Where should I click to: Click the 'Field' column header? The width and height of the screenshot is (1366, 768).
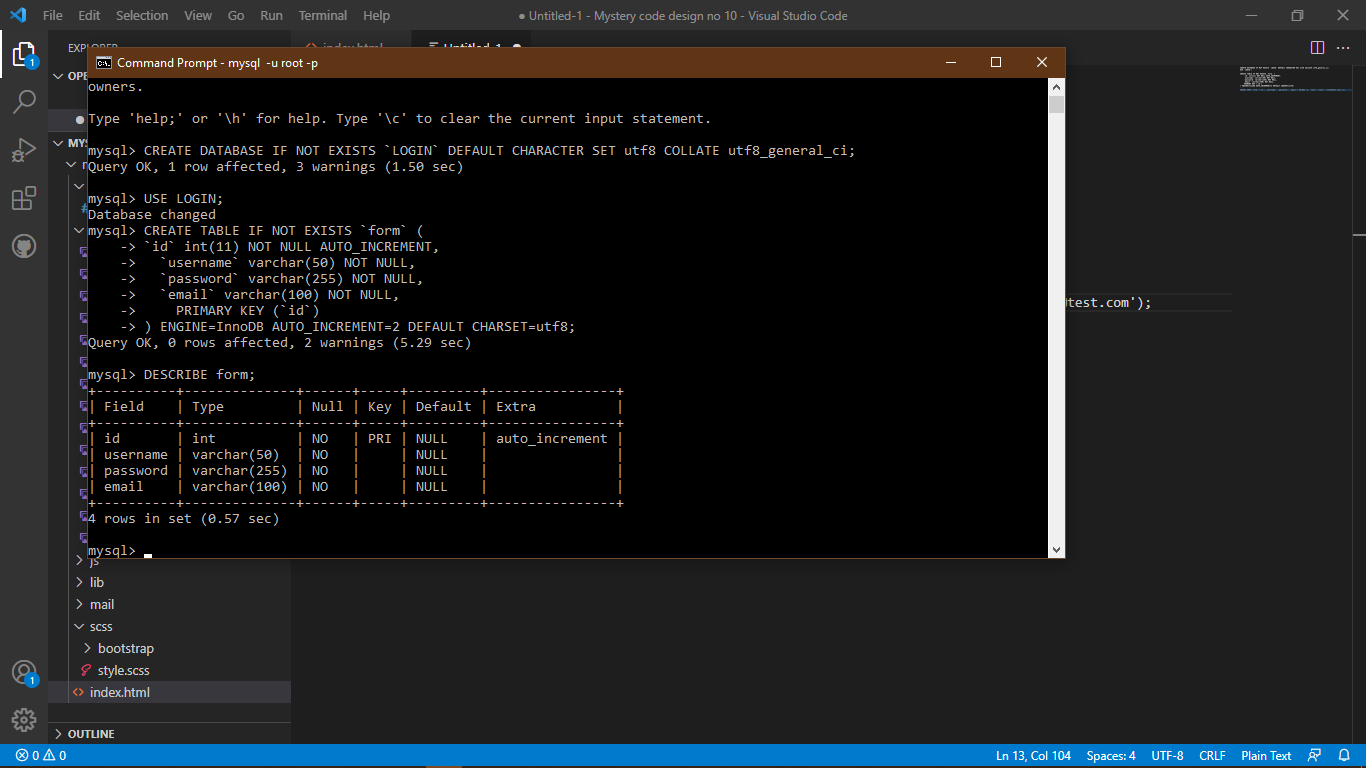click(124, 407)
